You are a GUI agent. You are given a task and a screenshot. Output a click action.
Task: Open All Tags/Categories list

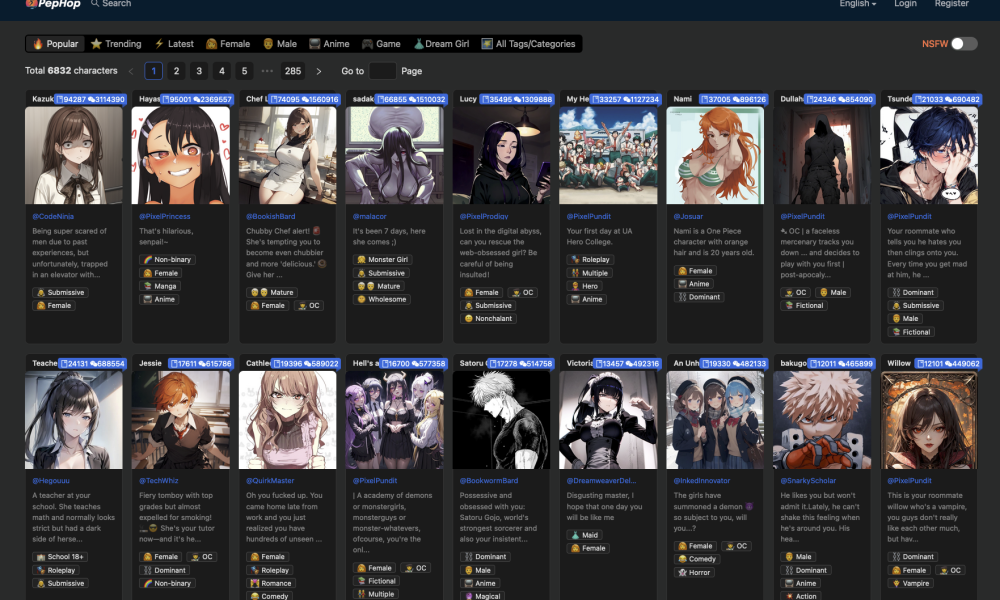529,44
